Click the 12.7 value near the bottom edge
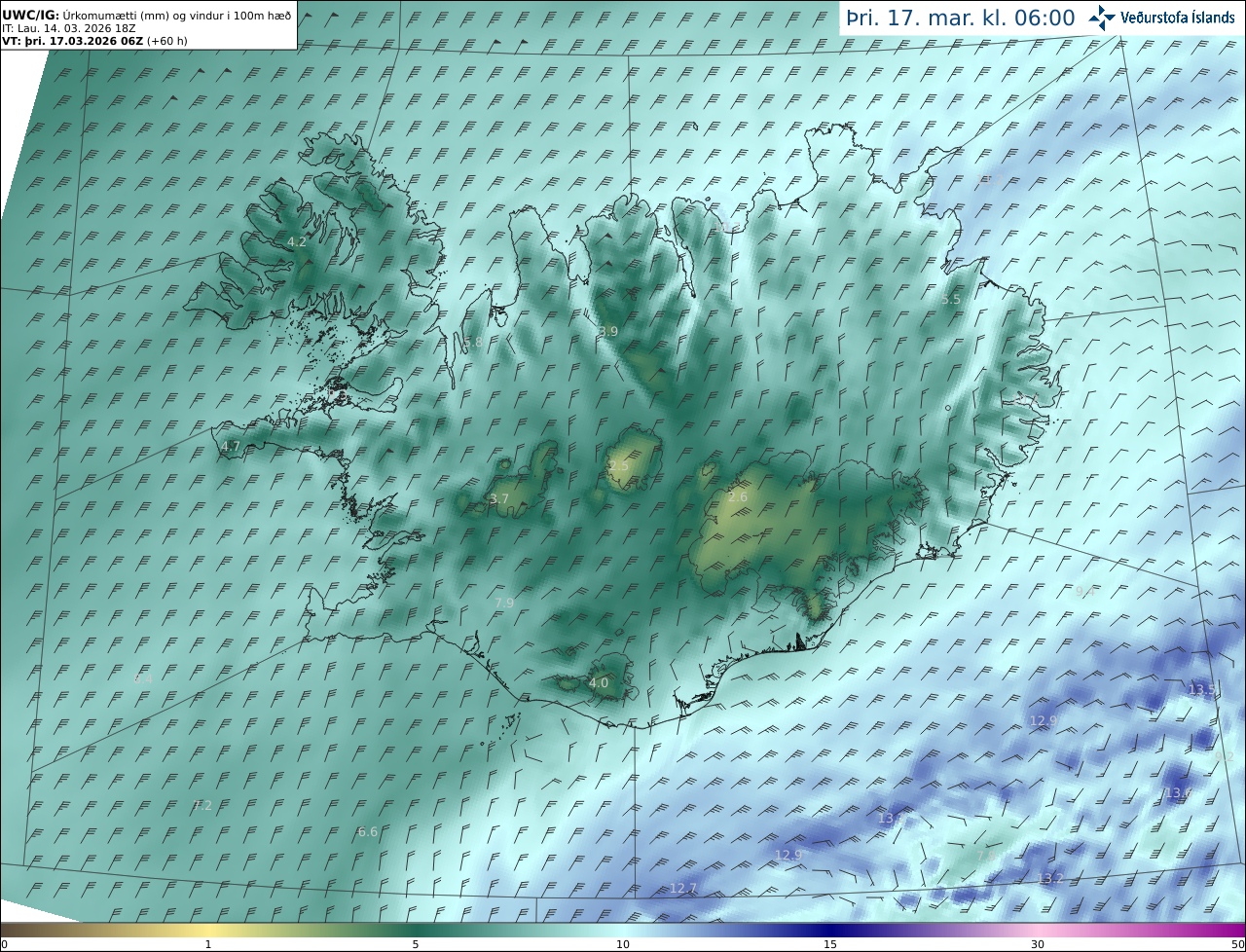Screen dimensions: 1246x952 pyautogui.click(x=683, y=889)
